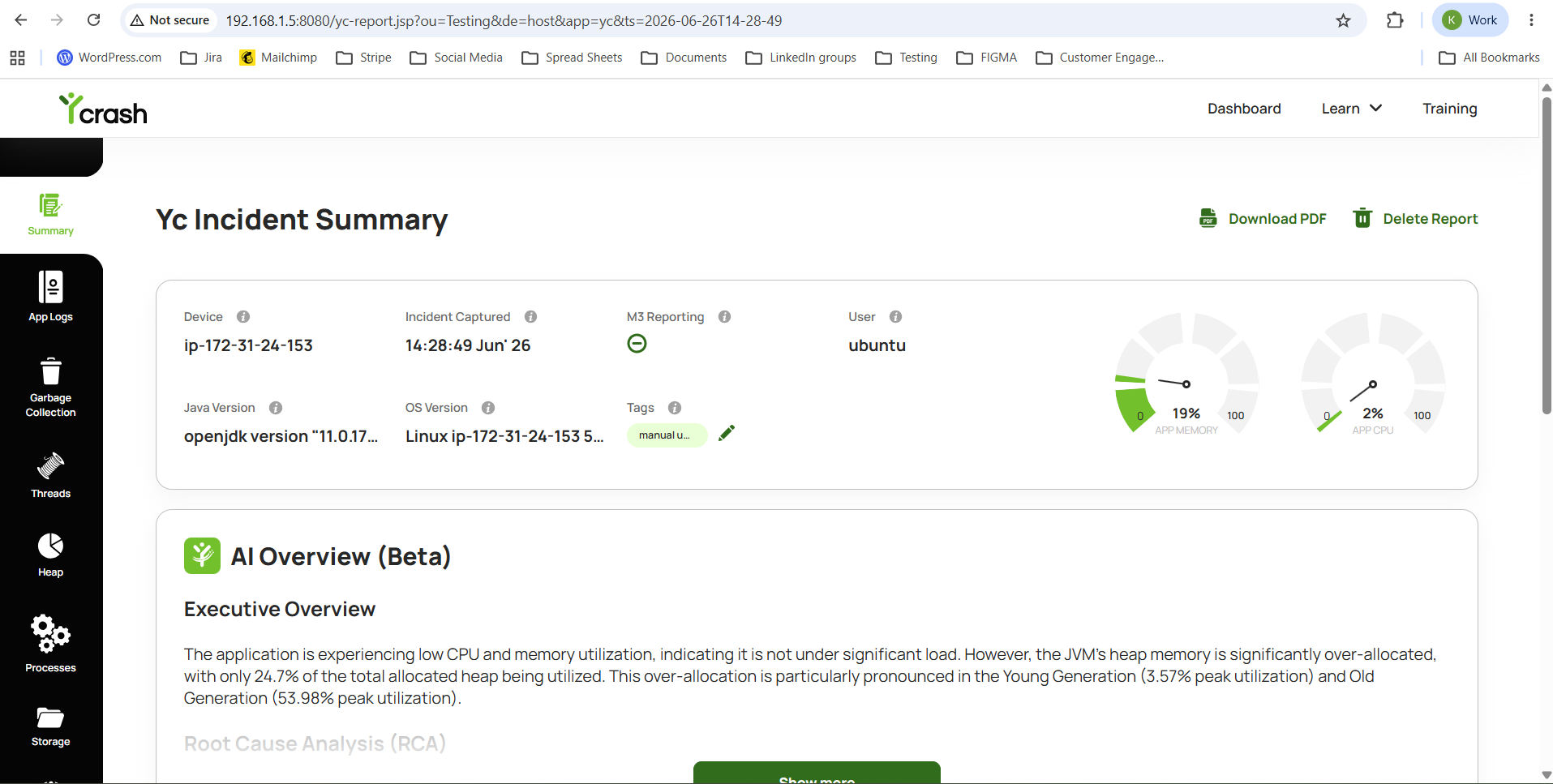Click the user value ubuntu
The height and width of the screenshot is (784, 1553).
click(877, 345)
